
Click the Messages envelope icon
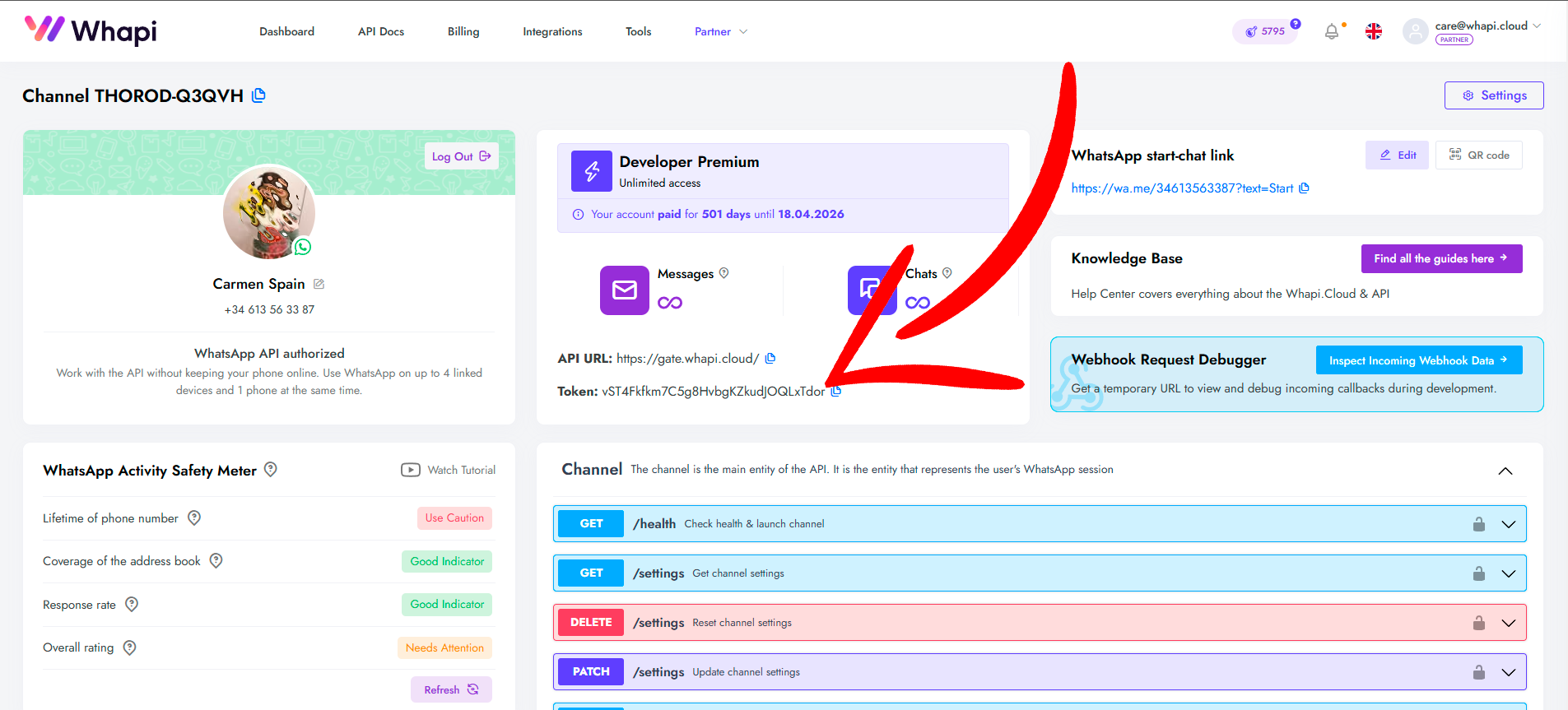point(625,290)
